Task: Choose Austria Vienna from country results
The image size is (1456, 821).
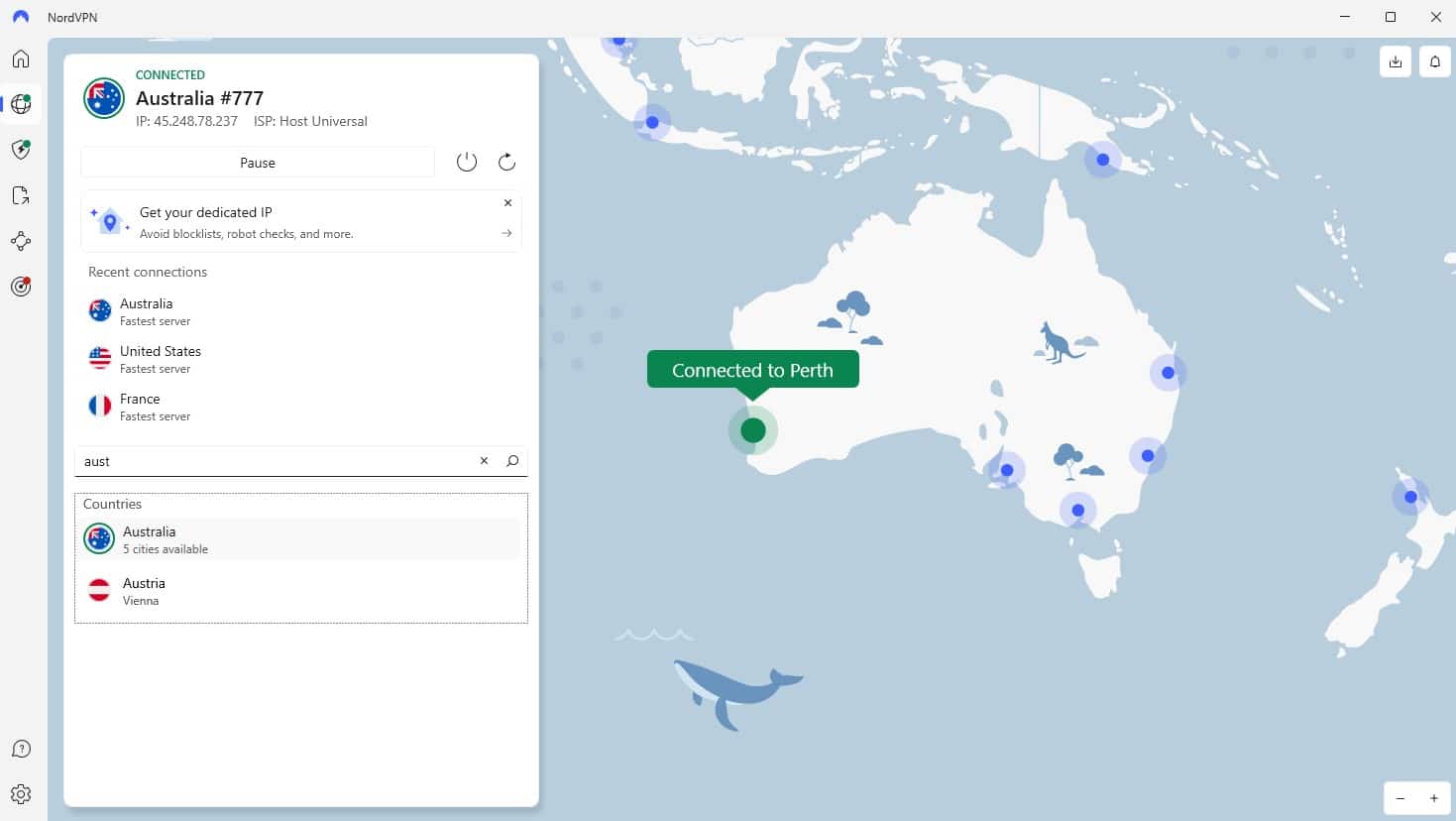Action: [301, 591]
